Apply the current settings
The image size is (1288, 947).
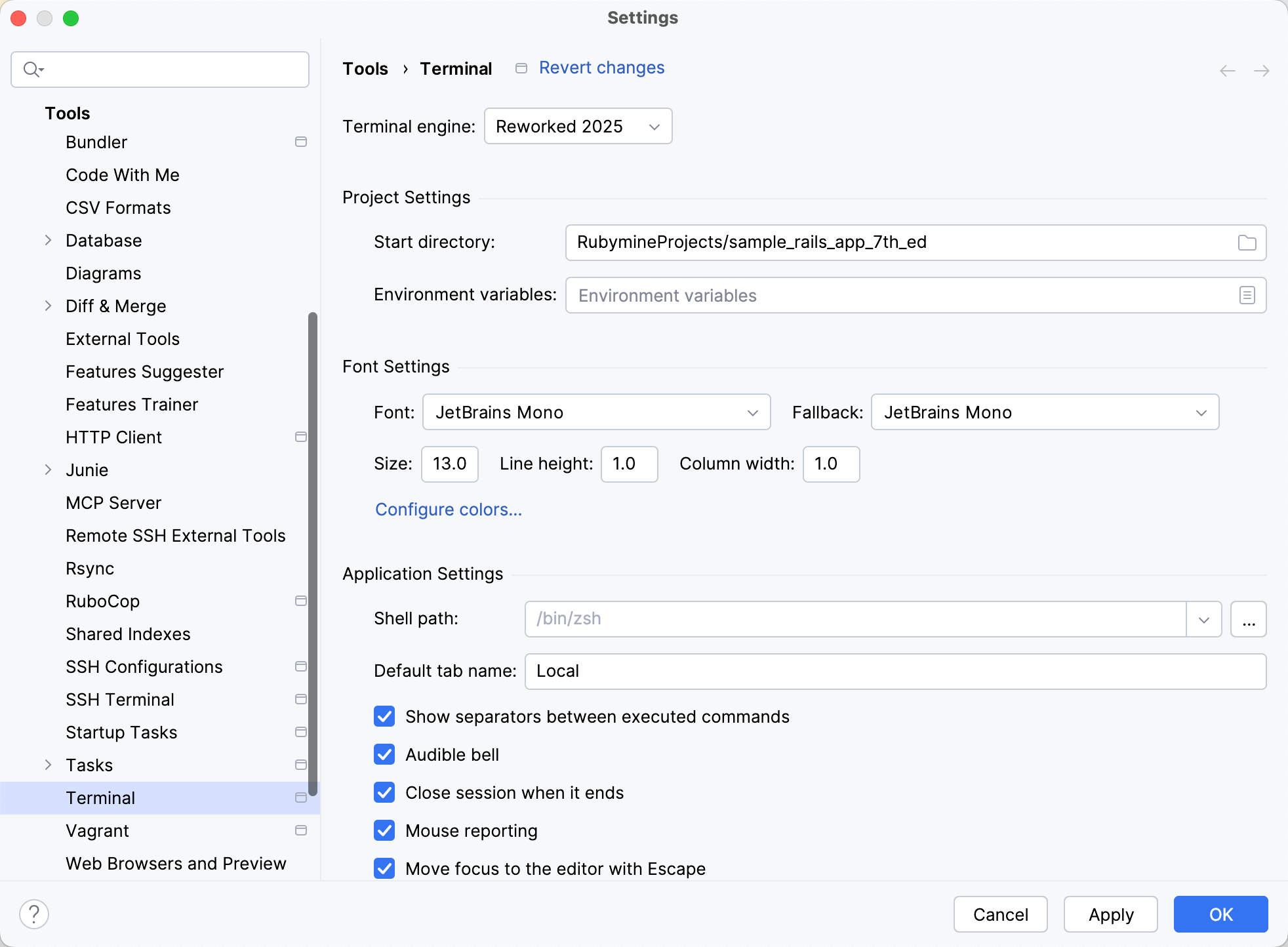[1110, 914]
